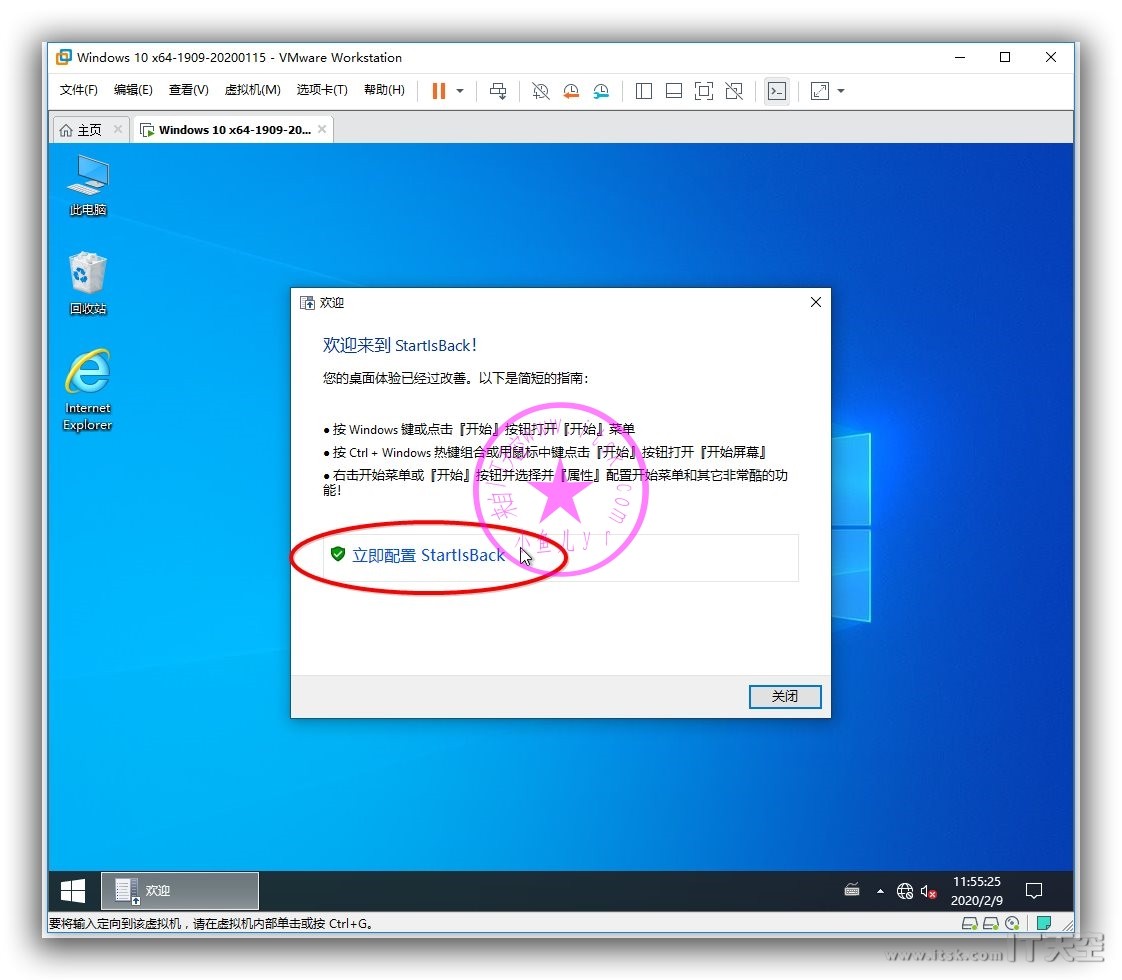
Task: Open the console view icon
Action: click(777, 91)
